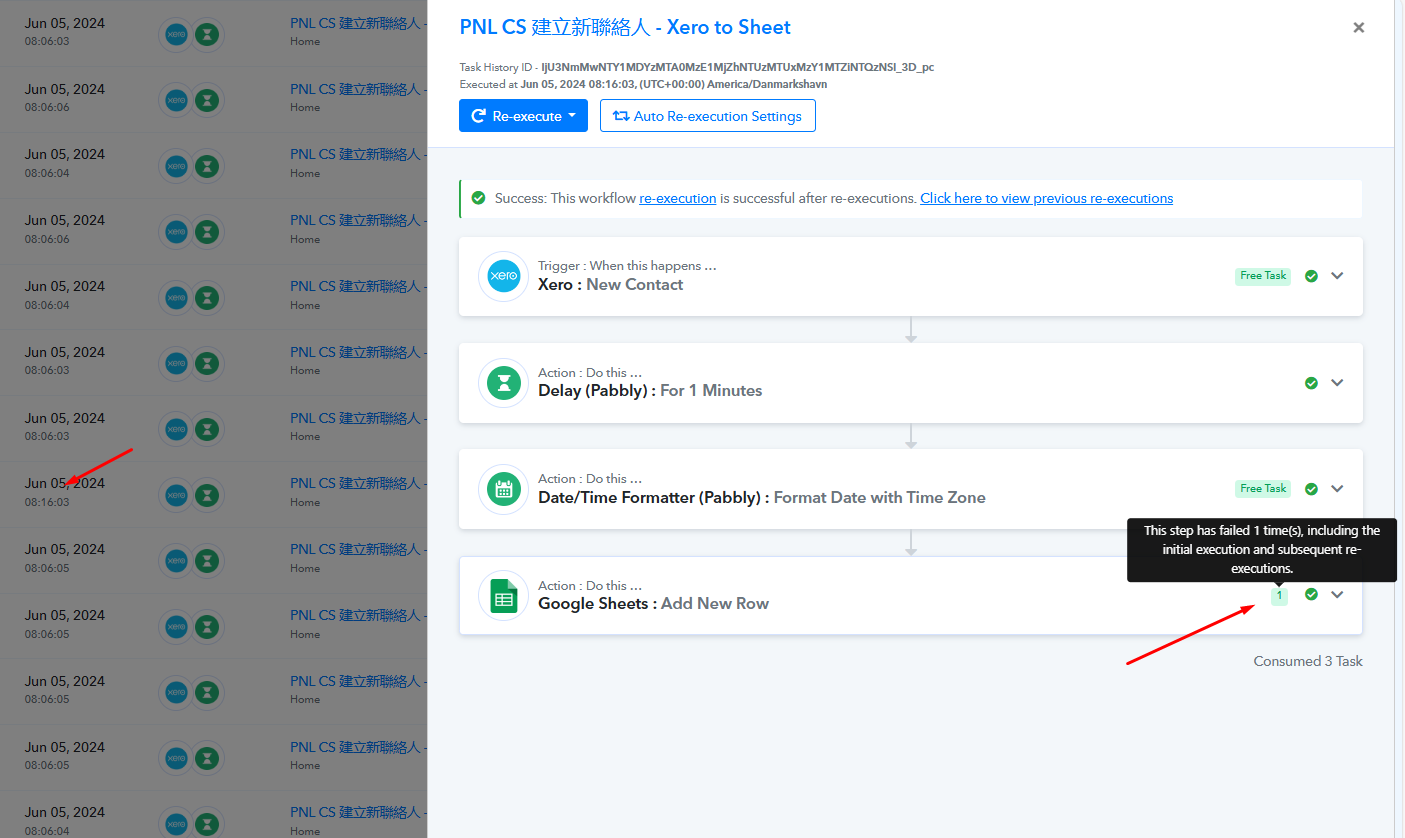Click the Date/Time Formatter calendar icon
The height and width of the screenshot is (838, 1405).
pyautogui.click(x=503, y=489)
